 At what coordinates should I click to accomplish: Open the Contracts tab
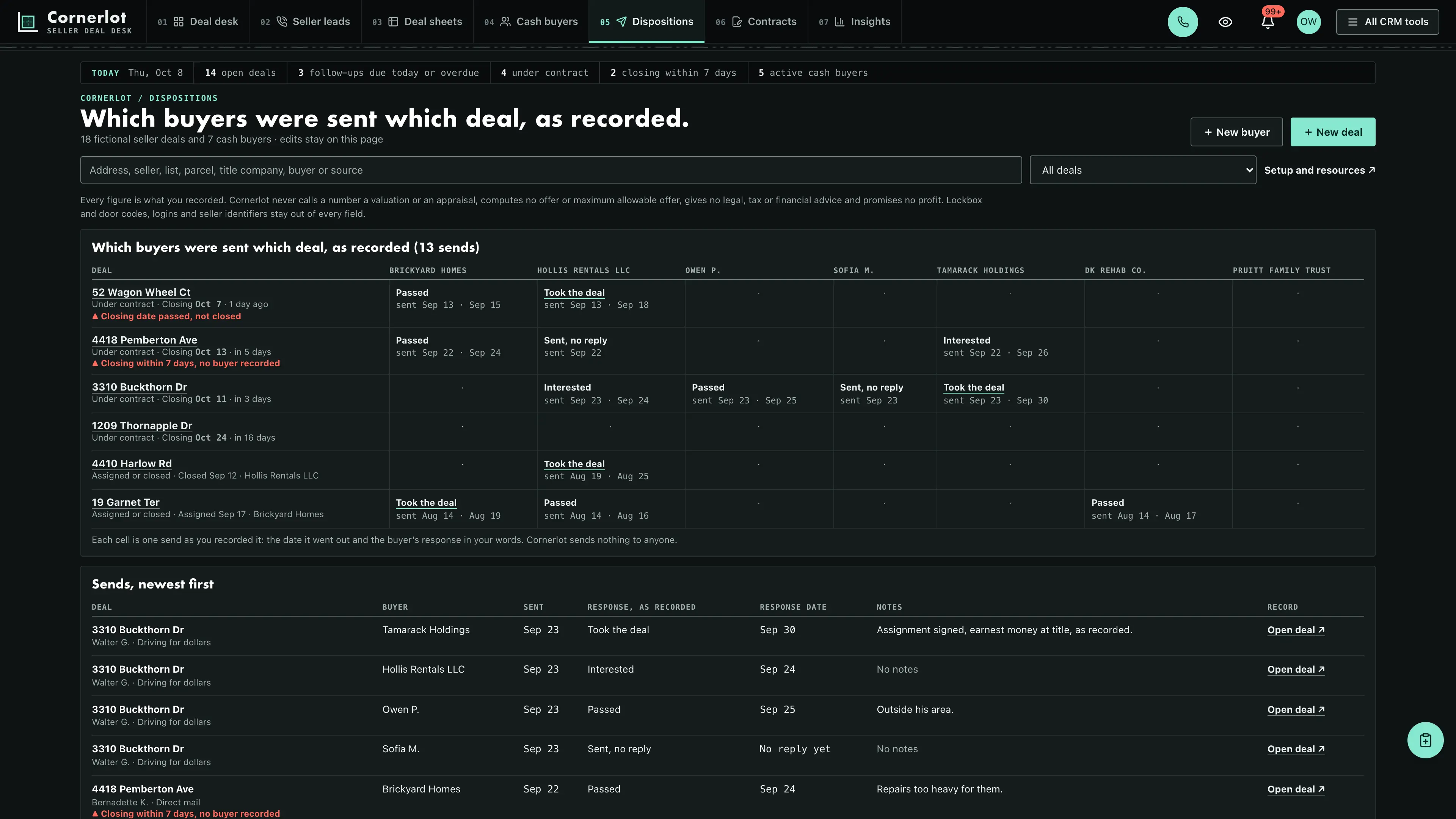click(756, 22)
